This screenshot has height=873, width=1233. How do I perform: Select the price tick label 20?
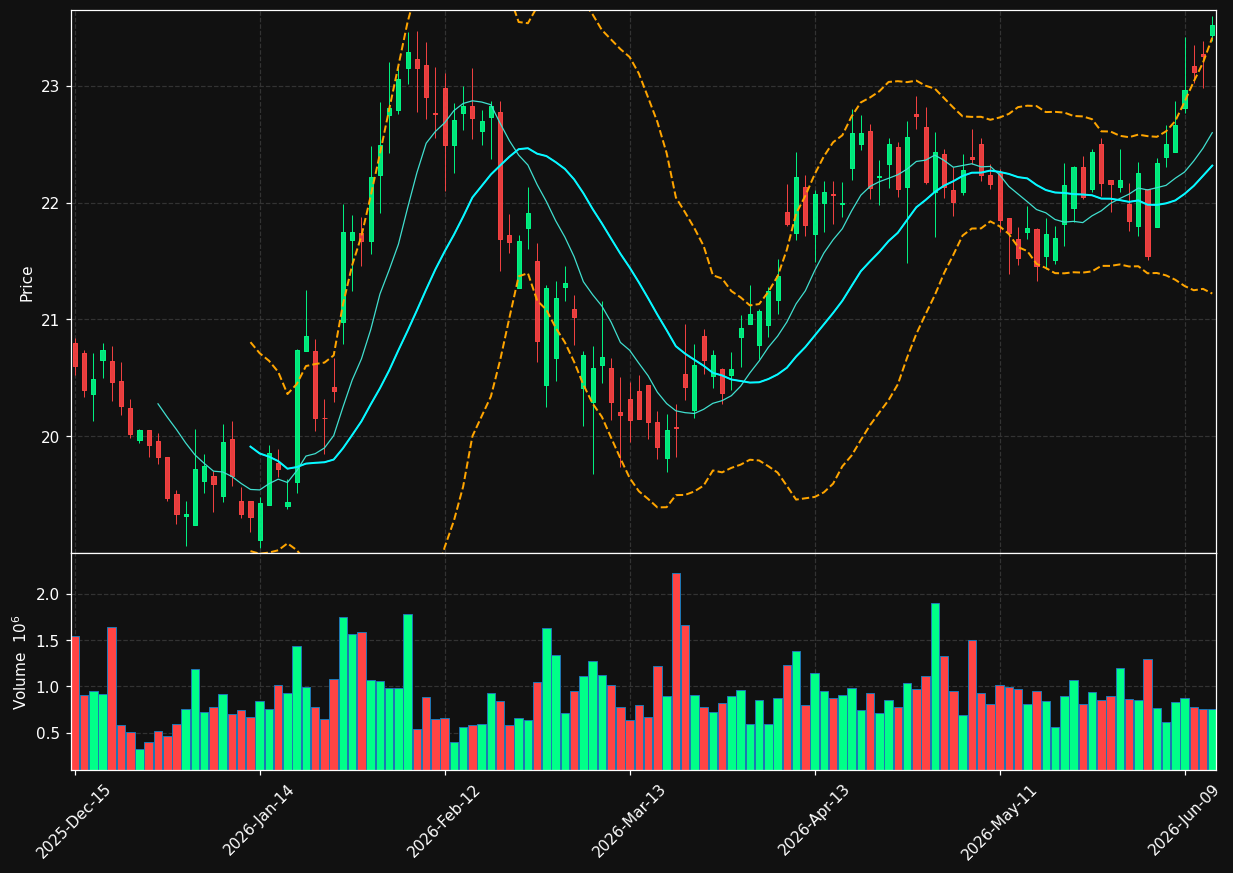coord(50,437)
